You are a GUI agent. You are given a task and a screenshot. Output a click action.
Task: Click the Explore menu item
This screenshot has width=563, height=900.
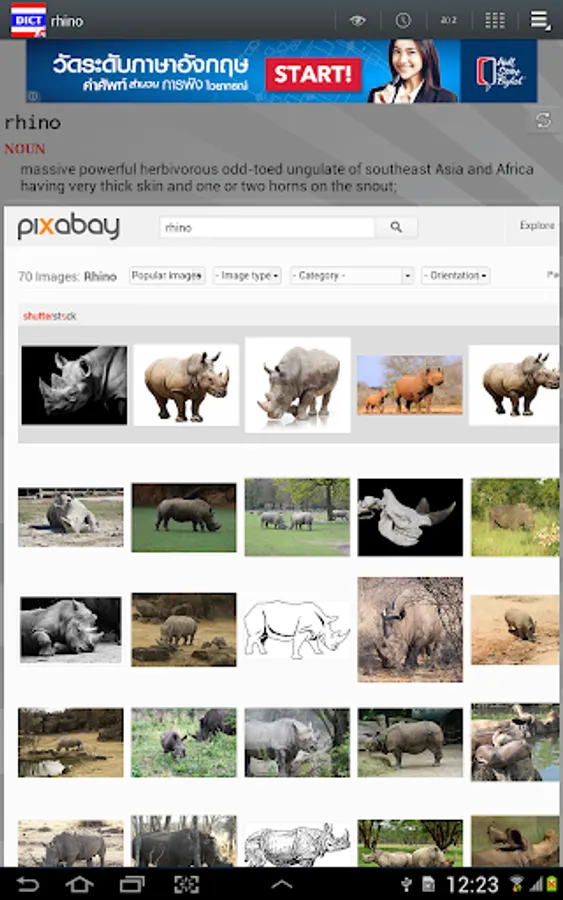tap(537, 226)
